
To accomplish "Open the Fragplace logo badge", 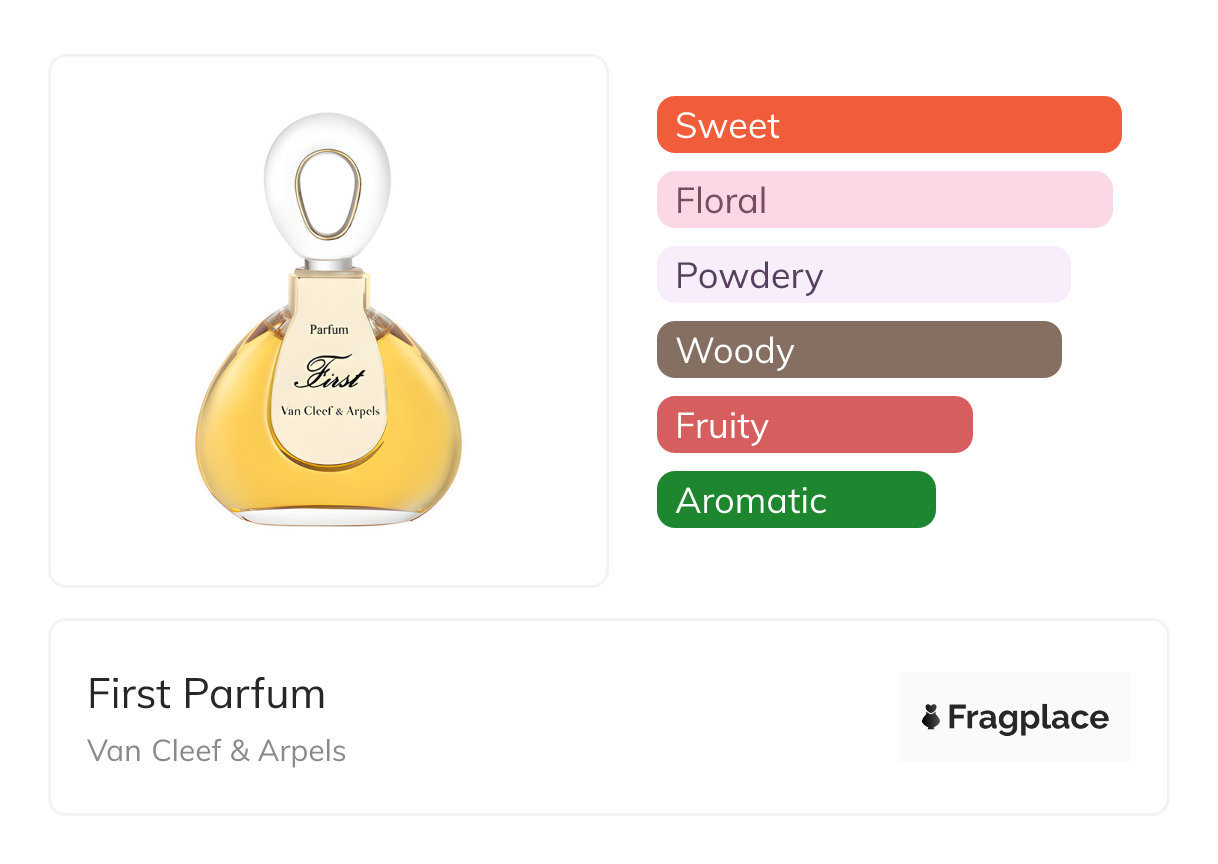I will point(1015,717).
